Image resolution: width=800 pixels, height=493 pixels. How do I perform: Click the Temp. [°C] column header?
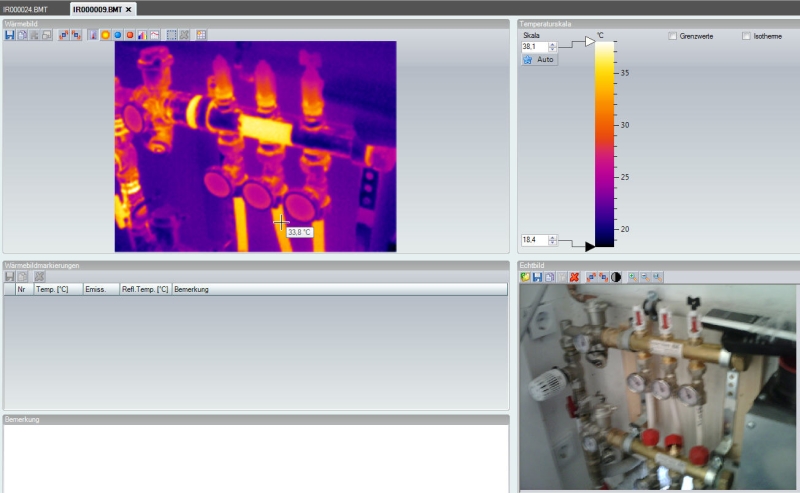57,289
